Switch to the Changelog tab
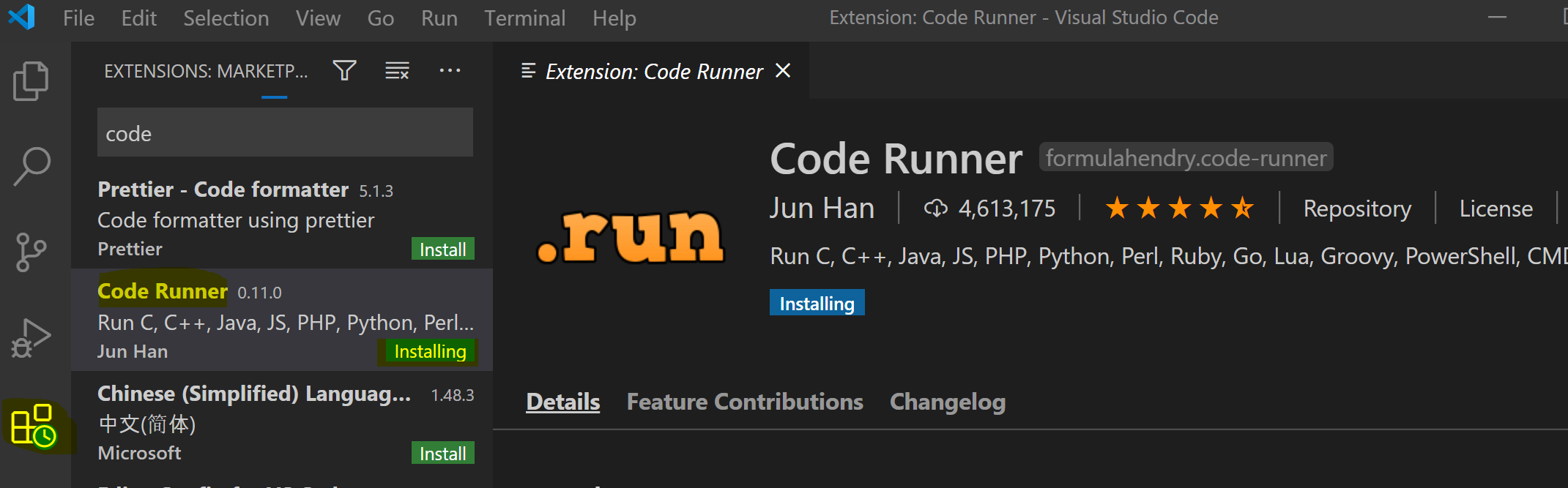The image size is (1568, 488). pos(948,402)
